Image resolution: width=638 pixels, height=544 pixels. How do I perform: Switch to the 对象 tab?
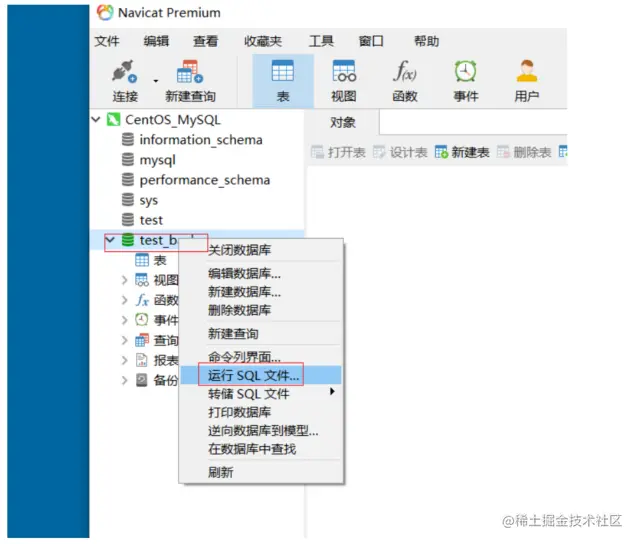pyautogui.click(x=343, y=122)
